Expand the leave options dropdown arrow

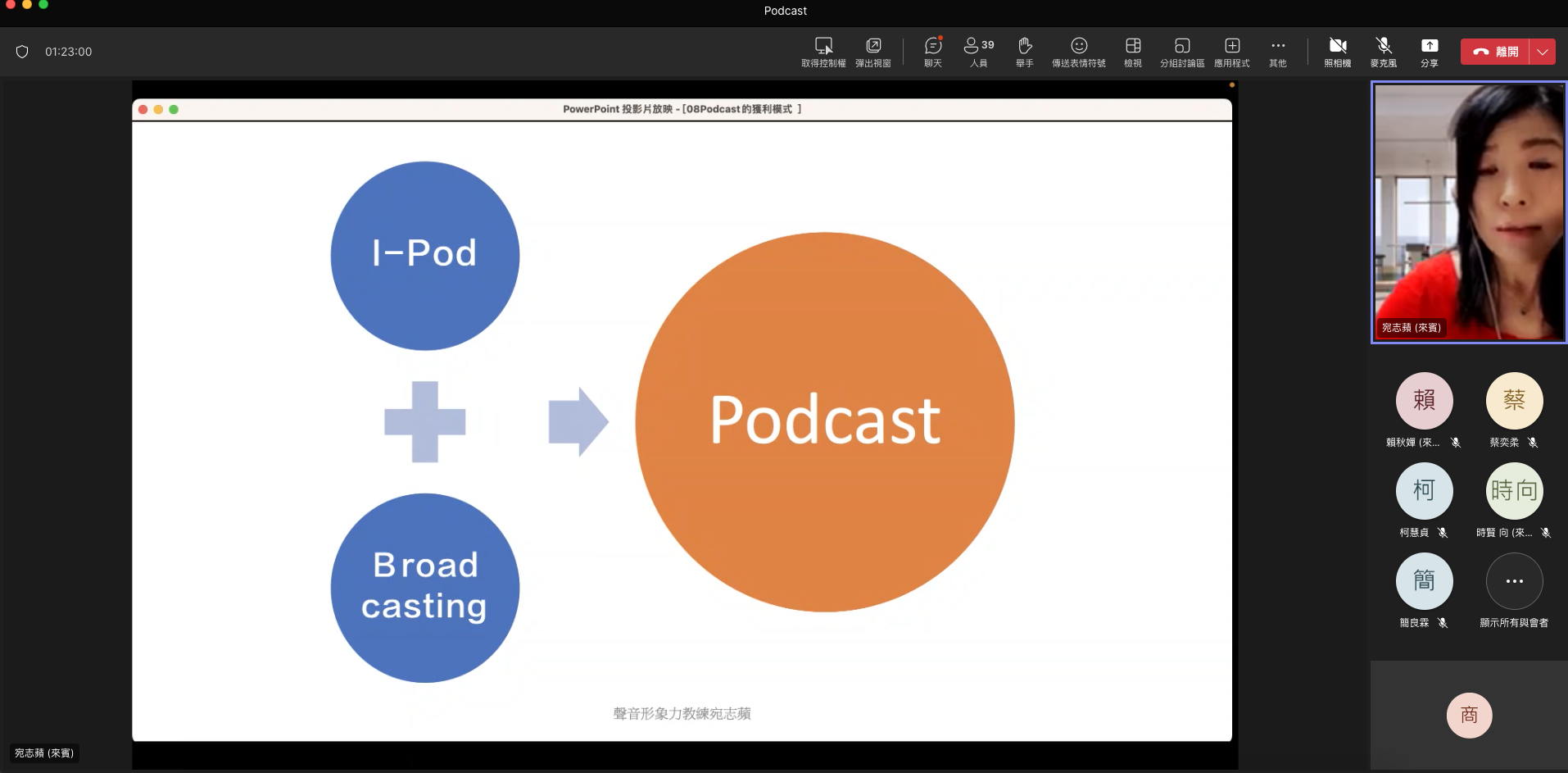[1543, 52]
